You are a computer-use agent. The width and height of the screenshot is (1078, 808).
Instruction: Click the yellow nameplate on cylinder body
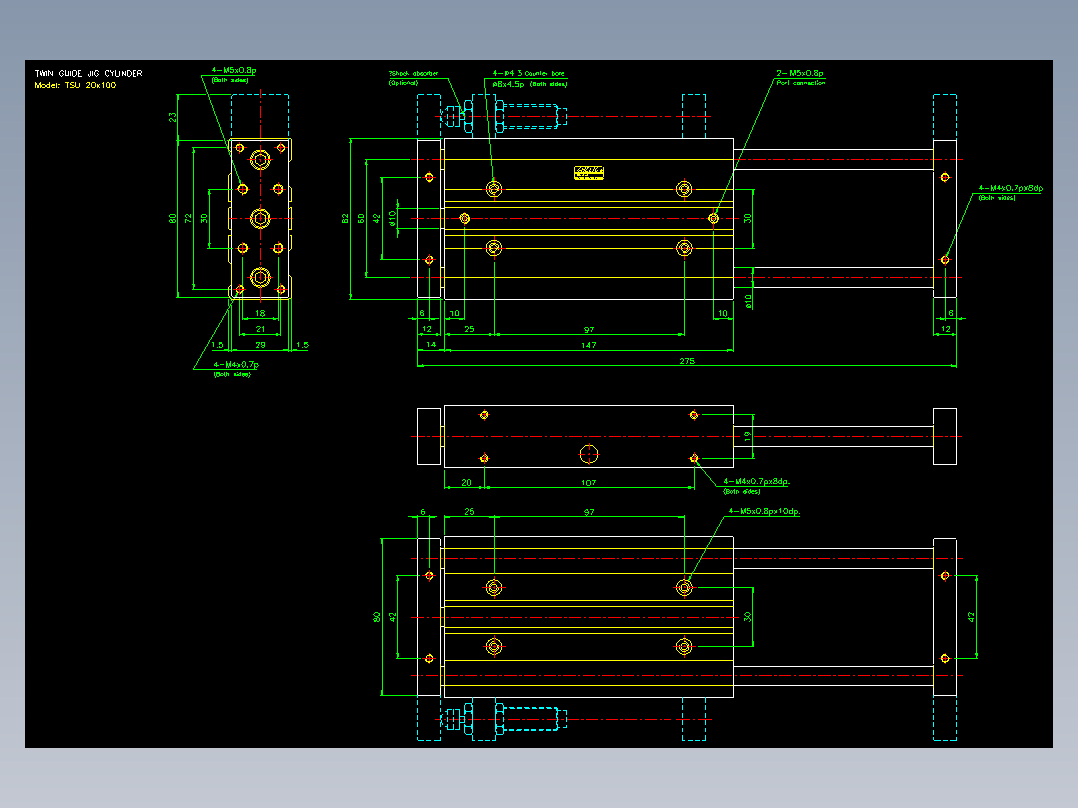[x=588, y=173]
